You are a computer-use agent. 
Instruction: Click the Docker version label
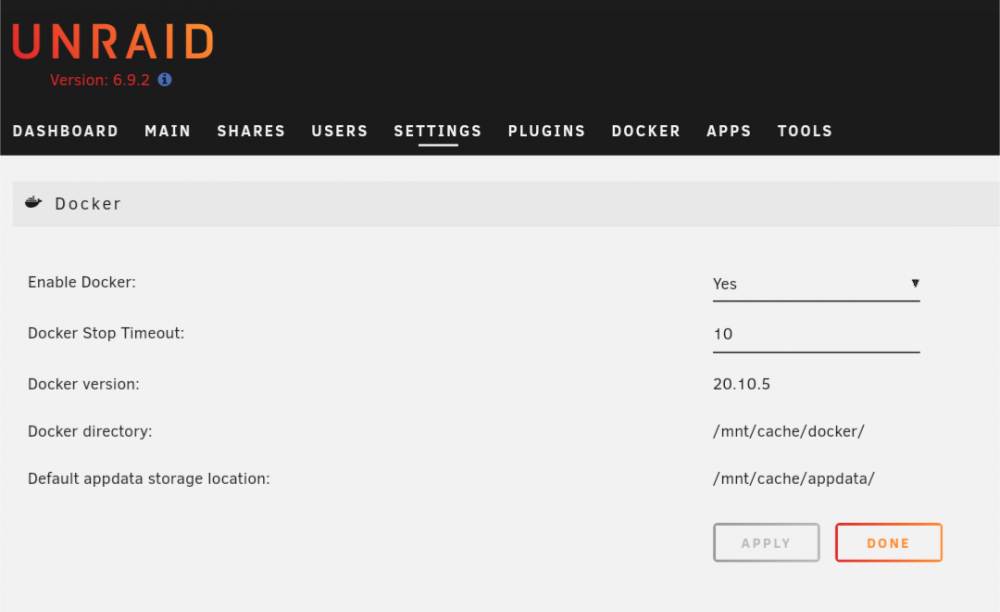point(84,384)
